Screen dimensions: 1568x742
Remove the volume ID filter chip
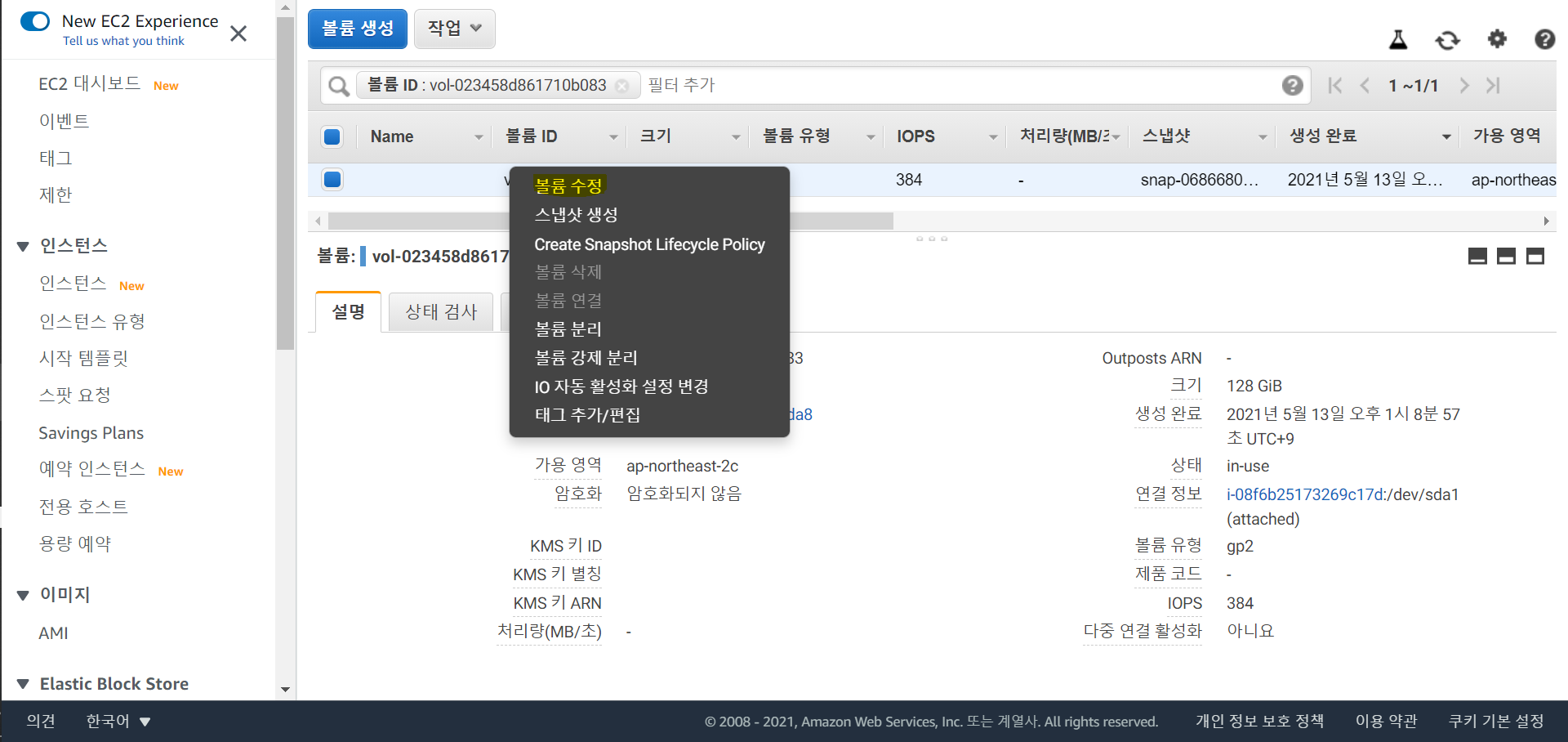pyautogui.click(x=622, y=86)
